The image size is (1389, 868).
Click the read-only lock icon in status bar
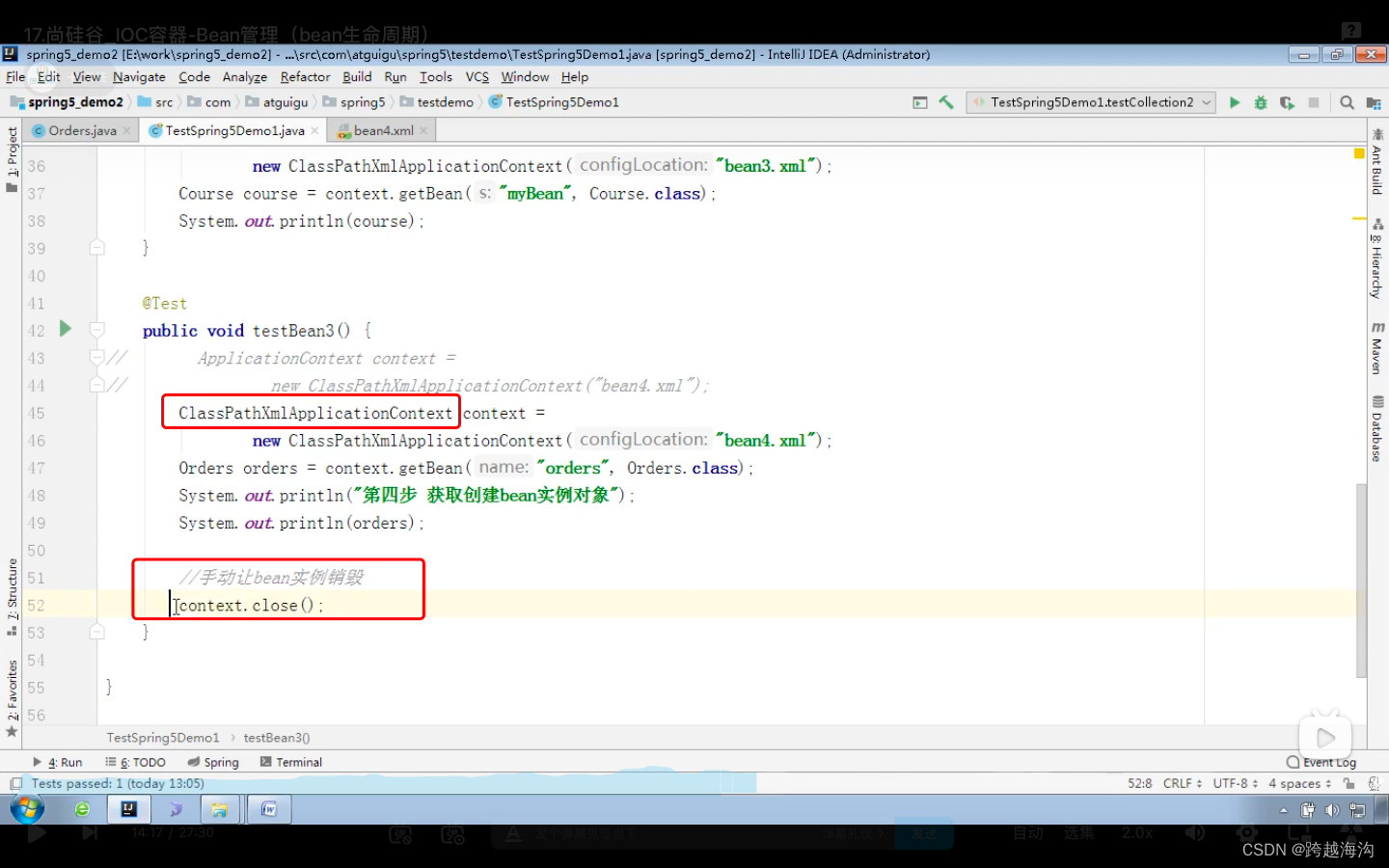[1349, 784]
